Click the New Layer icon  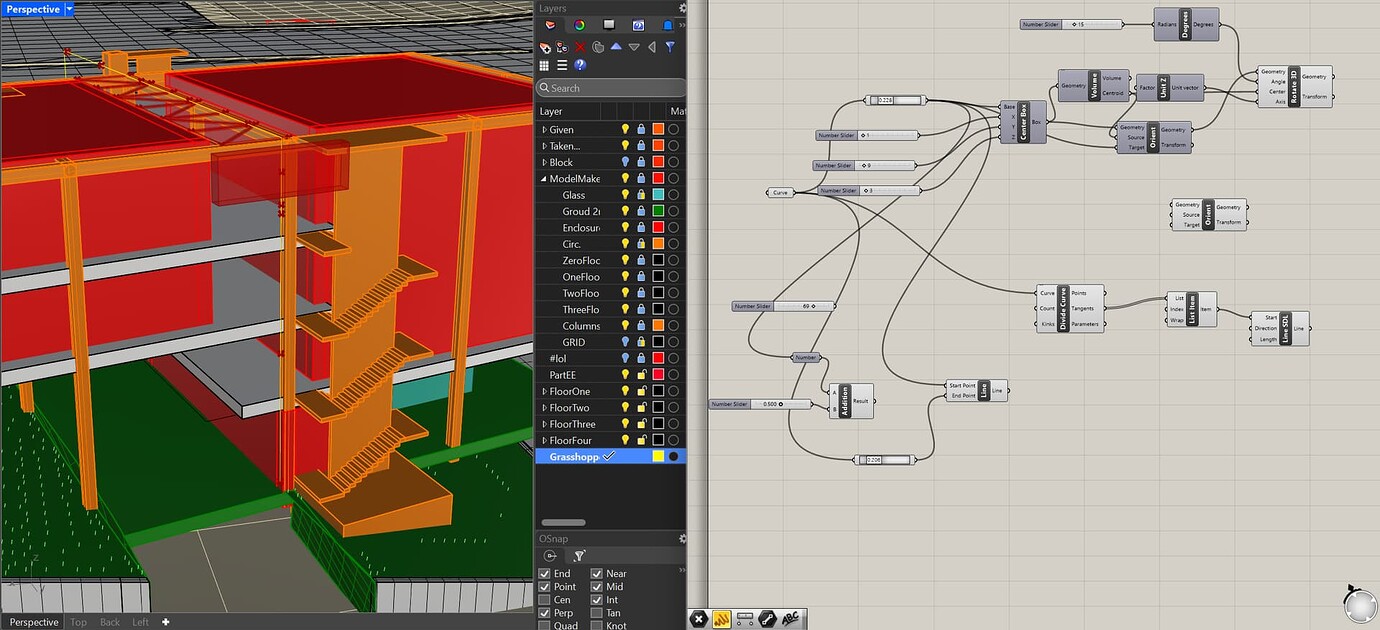pos(547,47)
